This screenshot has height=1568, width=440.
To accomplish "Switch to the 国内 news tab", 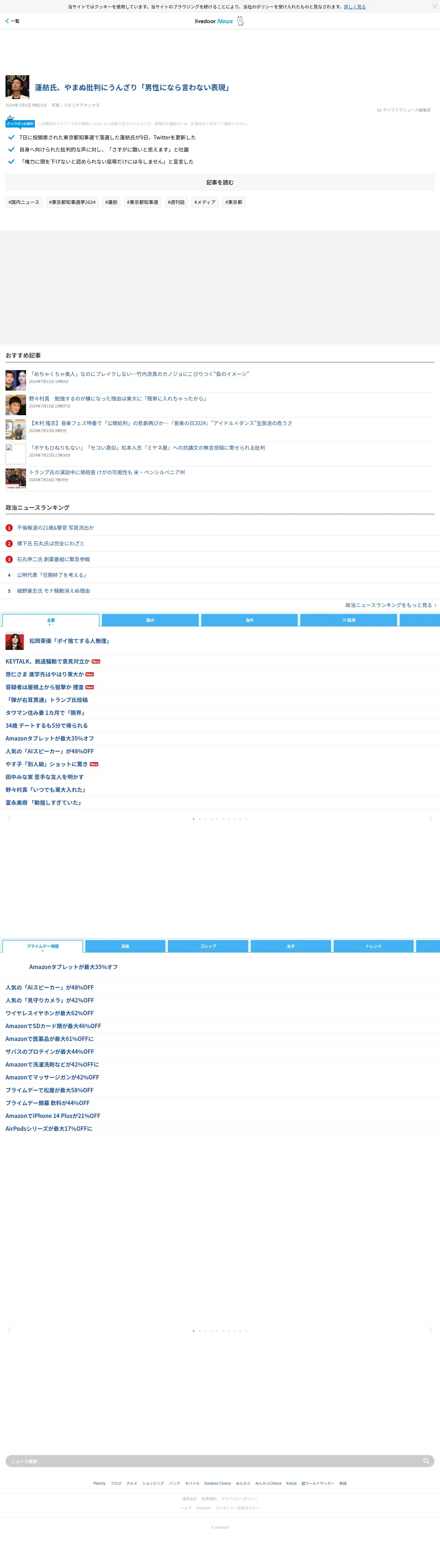I will click(150, 620).
